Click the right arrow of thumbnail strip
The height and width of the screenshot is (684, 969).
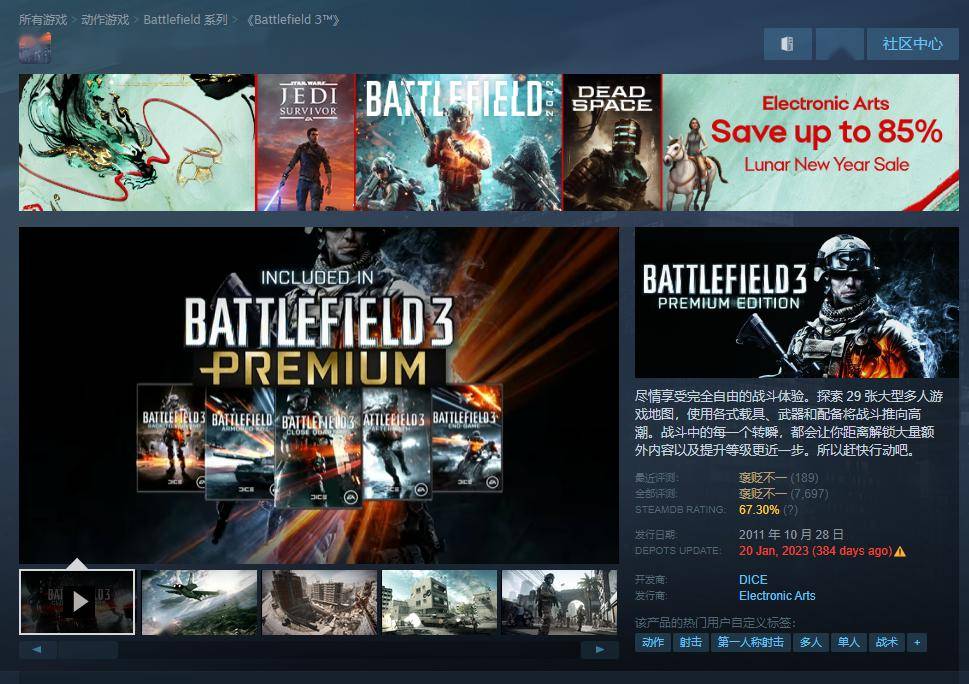[x=599, y=650]
